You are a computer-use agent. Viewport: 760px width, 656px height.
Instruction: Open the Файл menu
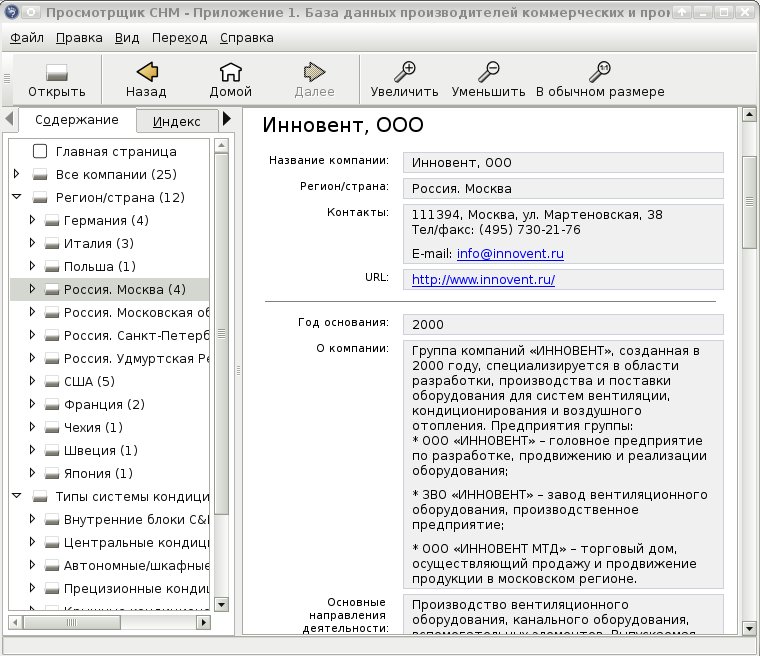27,38
